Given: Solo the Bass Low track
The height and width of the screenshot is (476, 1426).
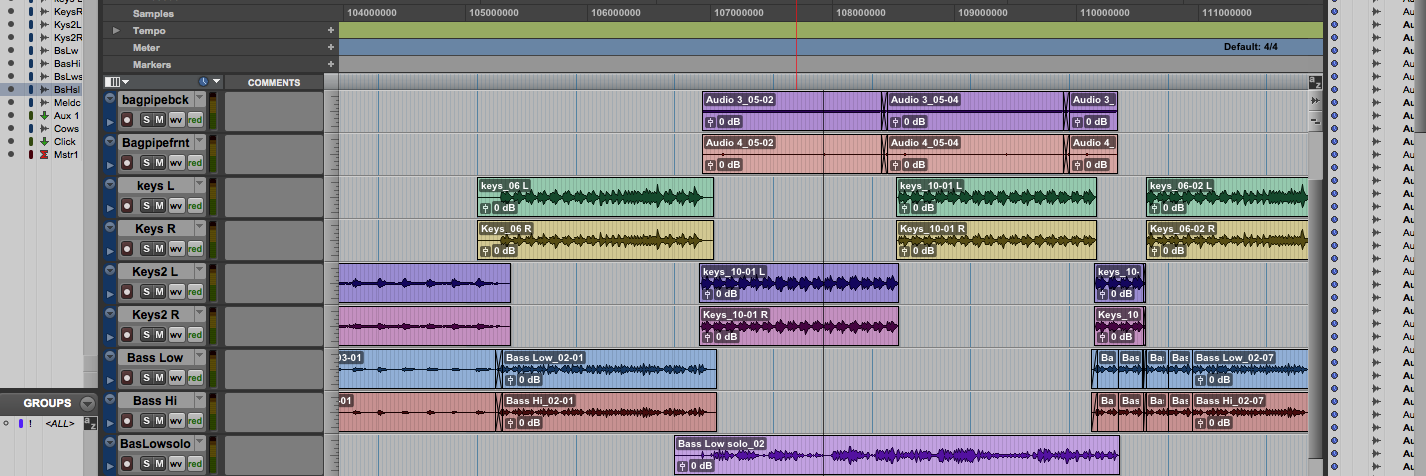Looking at the screenshot, I should point(145,378).
